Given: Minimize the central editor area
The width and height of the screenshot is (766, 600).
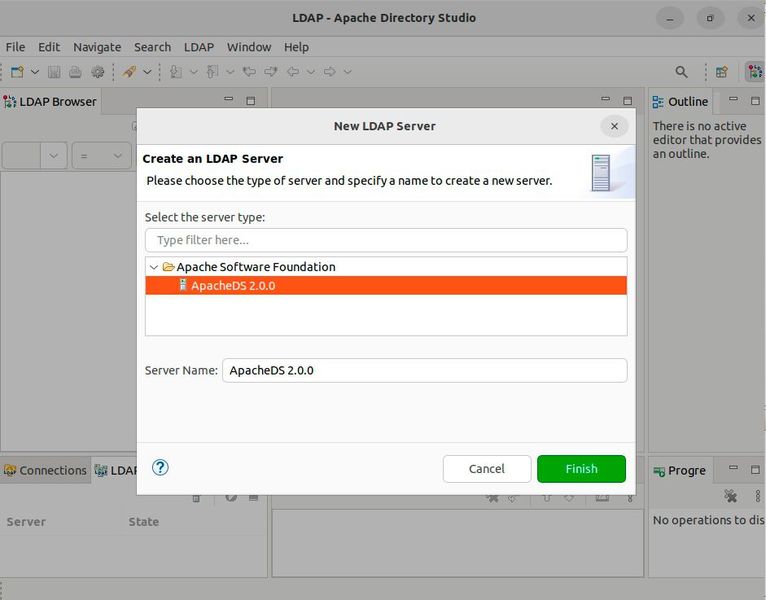Looking at the screenshot, I should coord(606,100).
